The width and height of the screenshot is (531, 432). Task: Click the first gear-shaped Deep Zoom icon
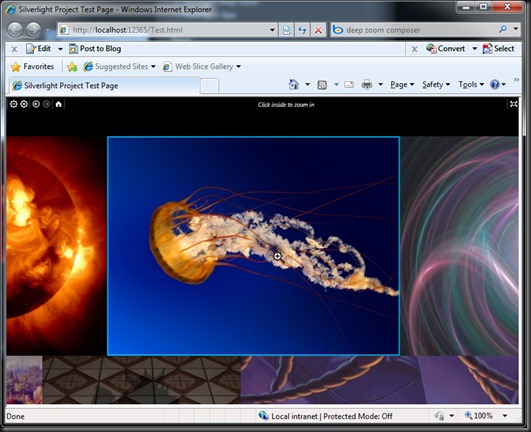point(13,104)
